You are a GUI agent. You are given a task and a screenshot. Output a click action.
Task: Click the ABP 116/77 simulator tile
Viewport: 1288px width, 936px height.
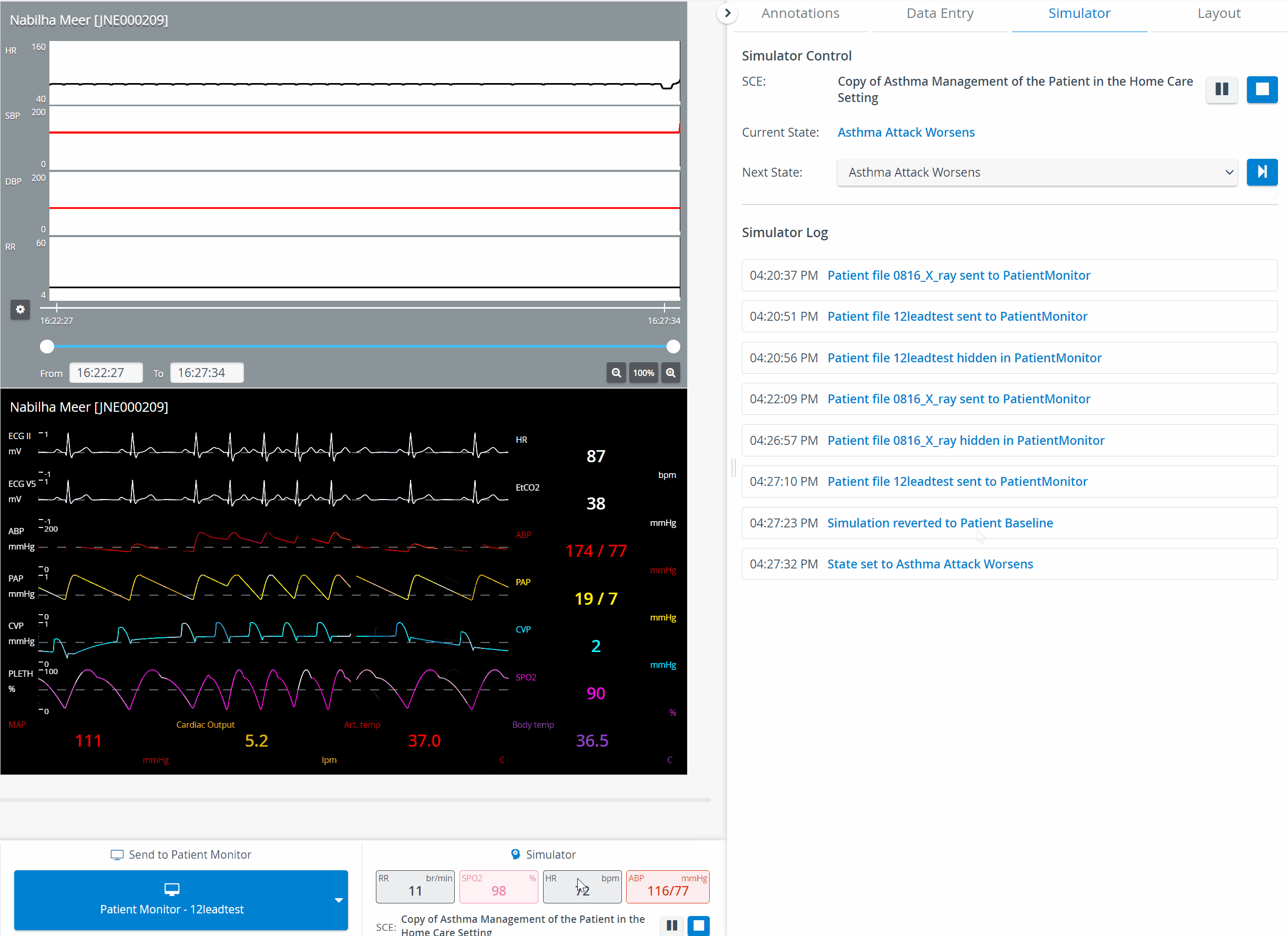pos(668,886)
